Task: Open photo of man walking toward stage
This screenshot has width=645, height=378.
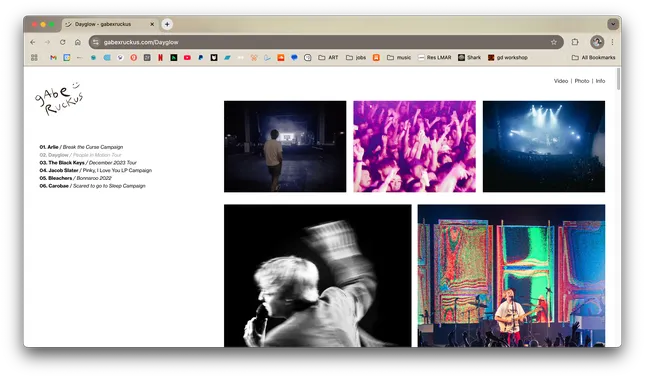Action: pyautogui.click(x=285, y=146)
